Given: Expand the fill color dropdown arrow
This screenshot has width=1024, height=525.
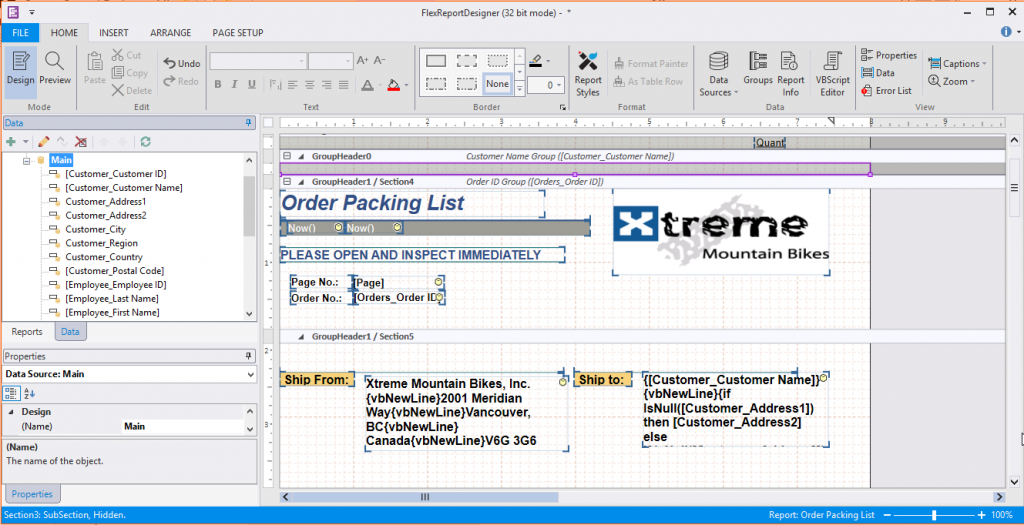Looking at the screenshot, I should (406, 85).
